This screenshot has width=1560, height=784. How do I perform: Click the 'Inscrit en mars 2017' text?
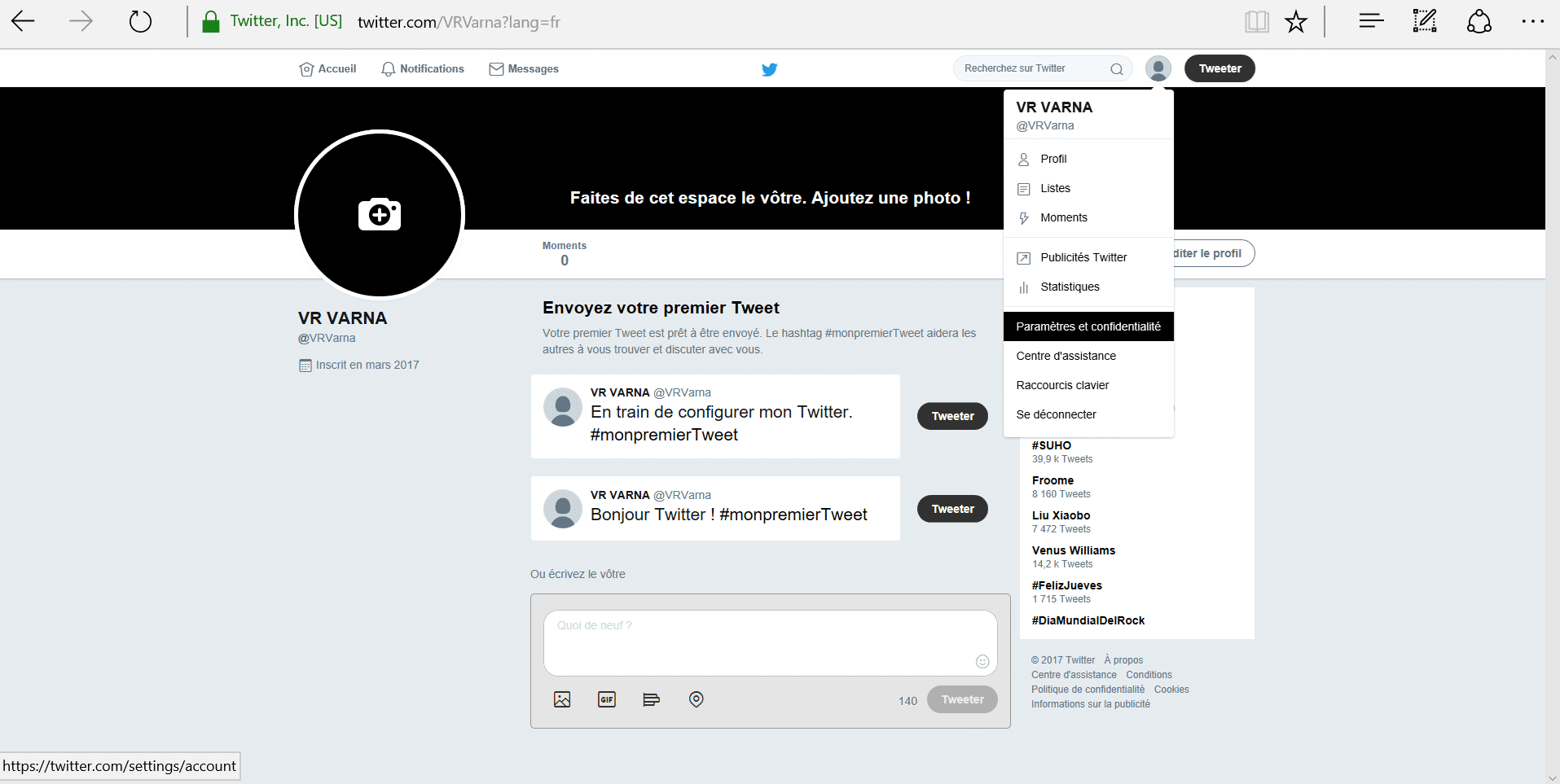pos(367,365)
